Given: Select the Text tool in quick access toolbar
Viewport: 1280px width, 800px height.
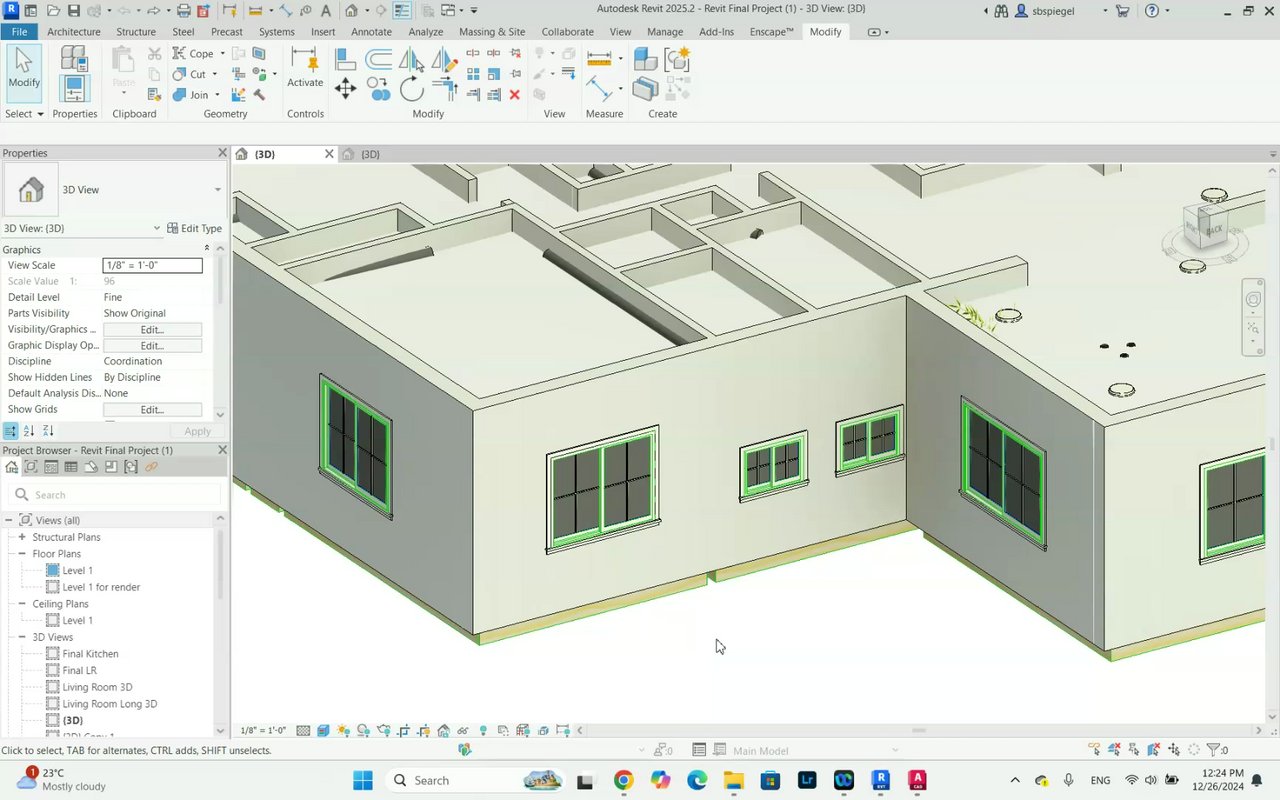Looking at the screenshot, I should point(325,11).
